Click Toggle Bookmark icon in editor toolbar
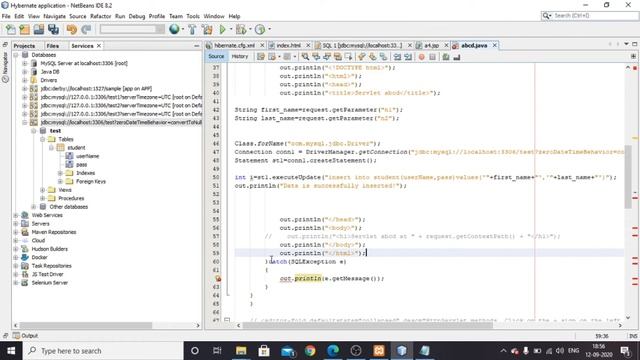640x360 pixels. [383, 57]
